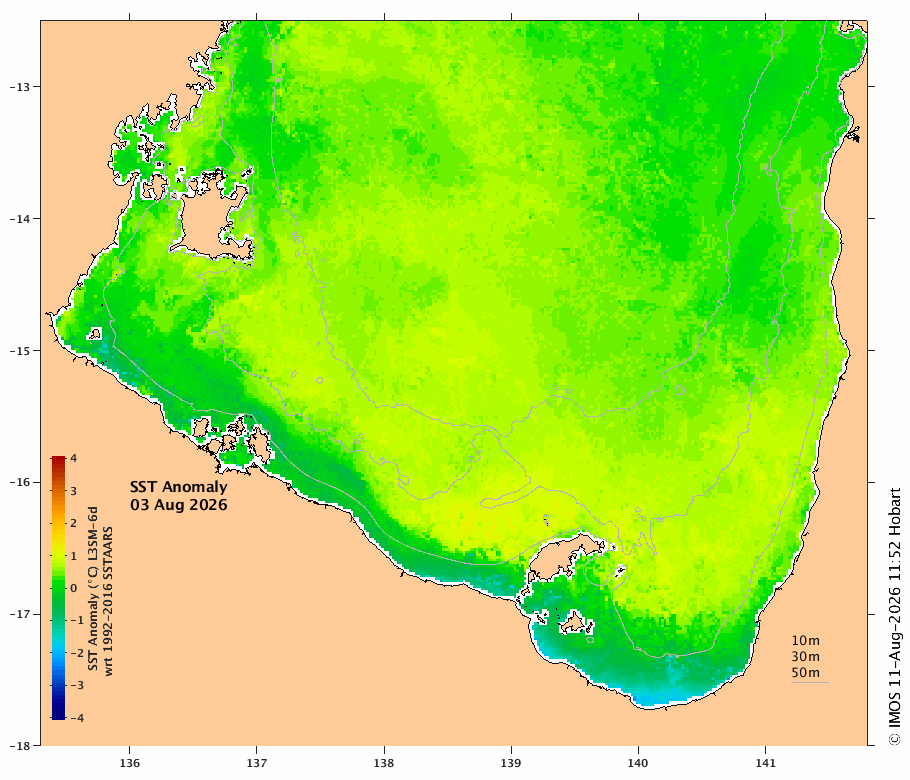Click the longitude label 139

(511, 763)
